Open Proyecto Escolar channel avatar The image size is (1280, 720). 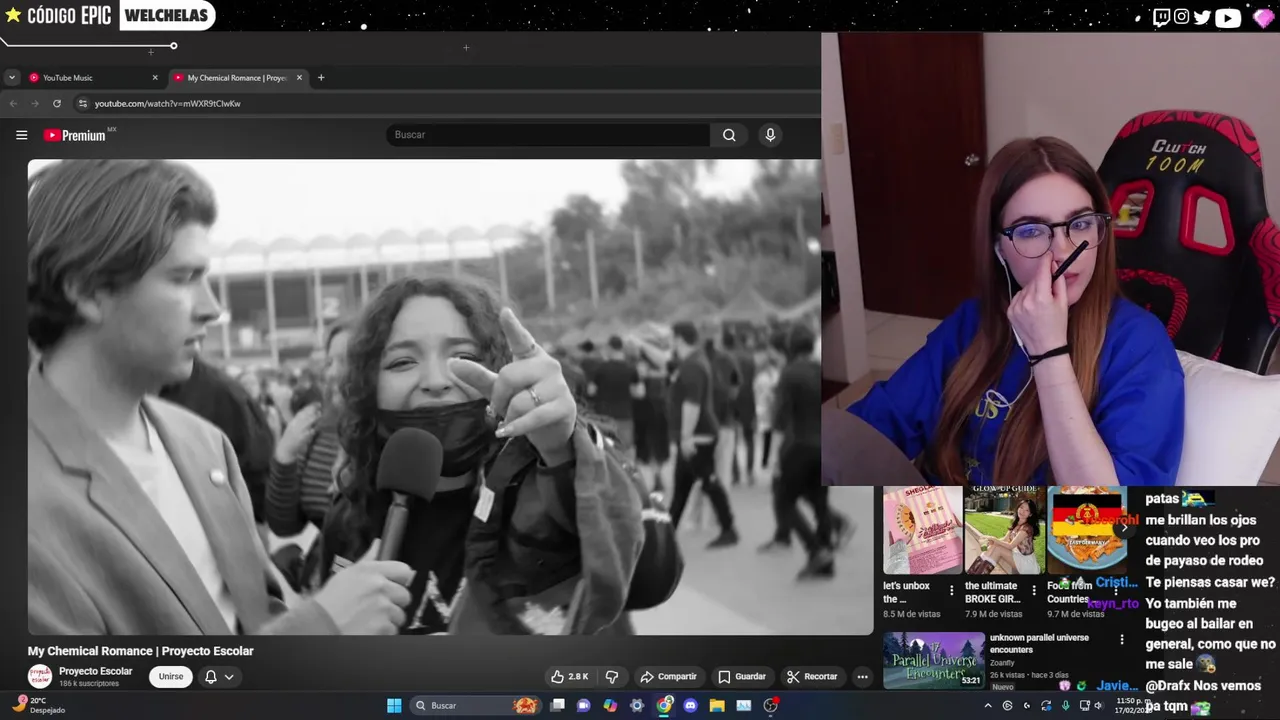coord(40,677)
